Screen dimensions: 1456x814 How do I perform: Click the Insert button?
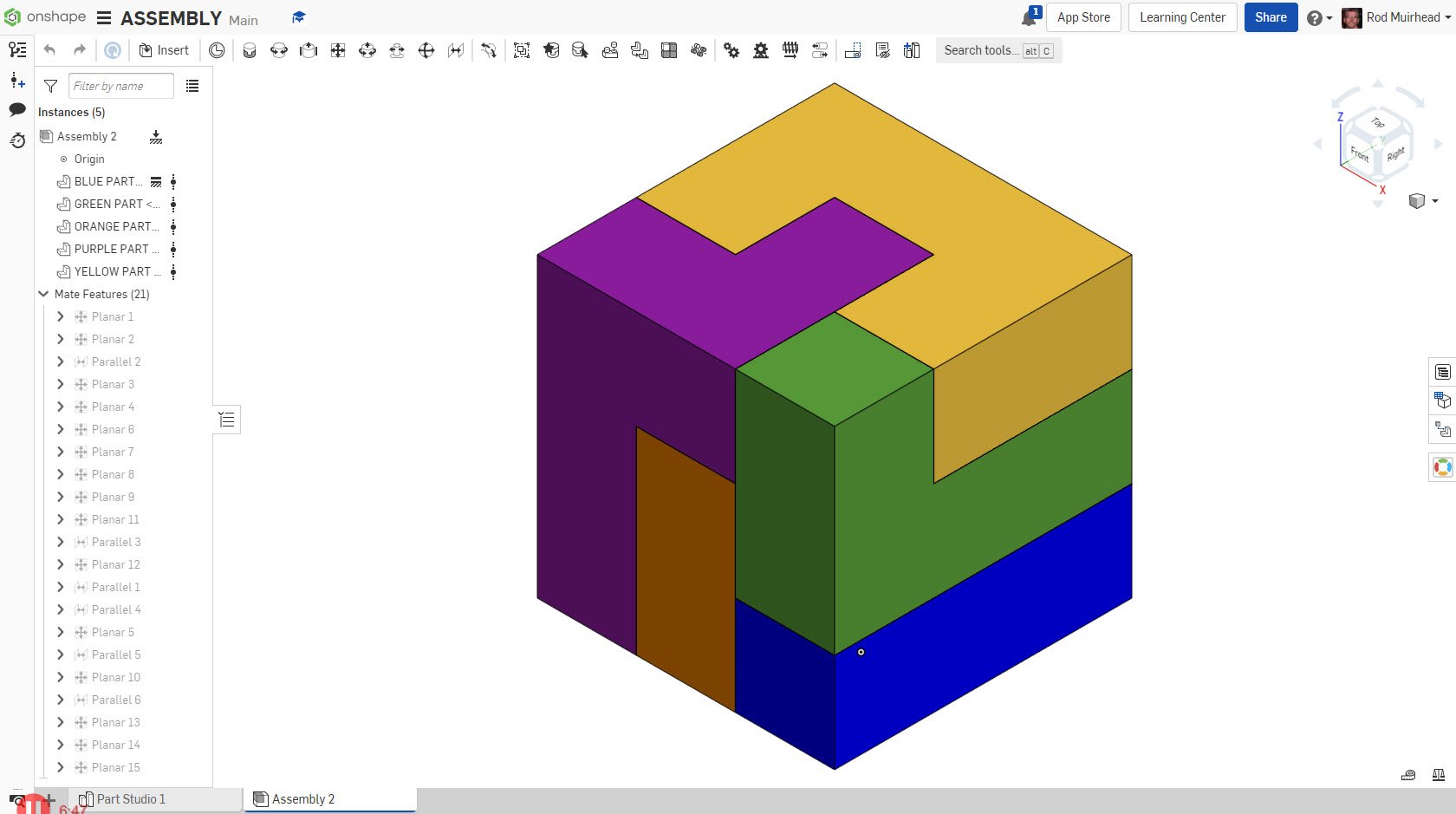point(164,50)
